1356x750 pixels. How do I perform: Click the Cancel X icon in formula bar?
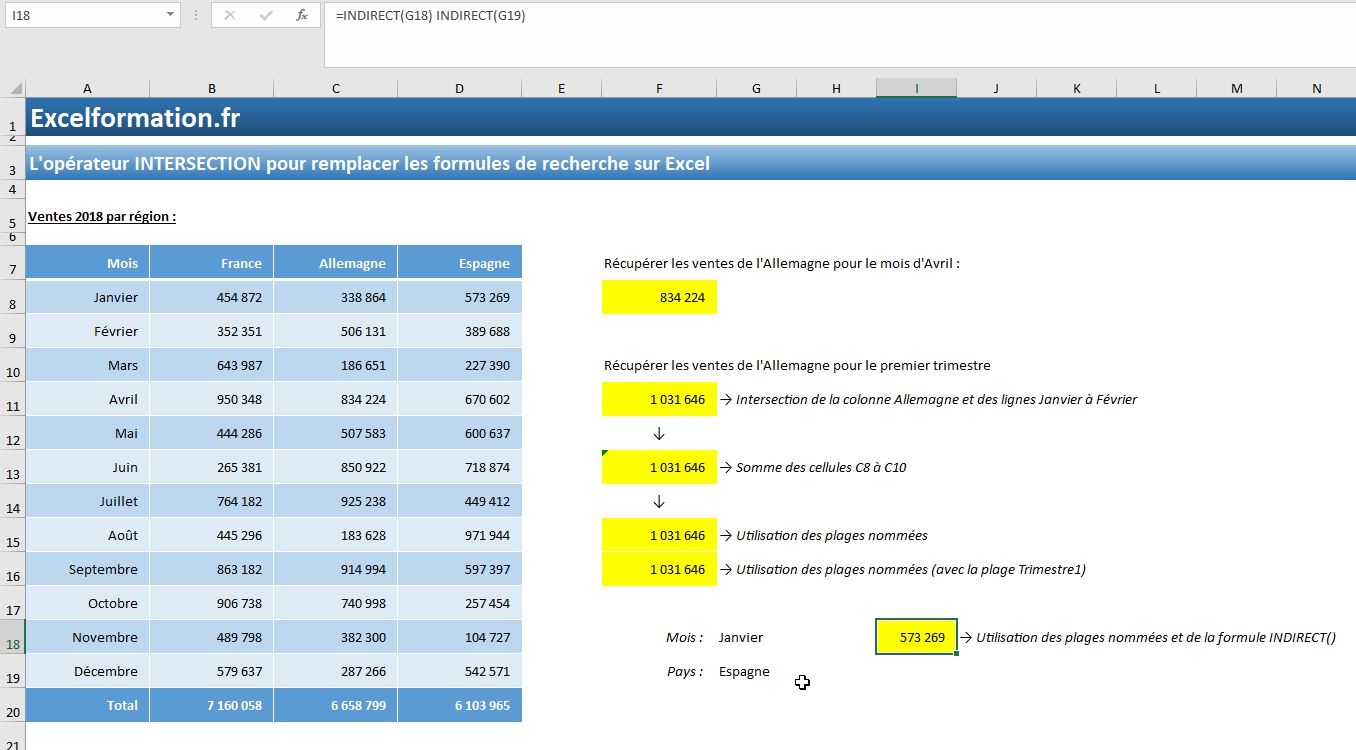point(230,16)
